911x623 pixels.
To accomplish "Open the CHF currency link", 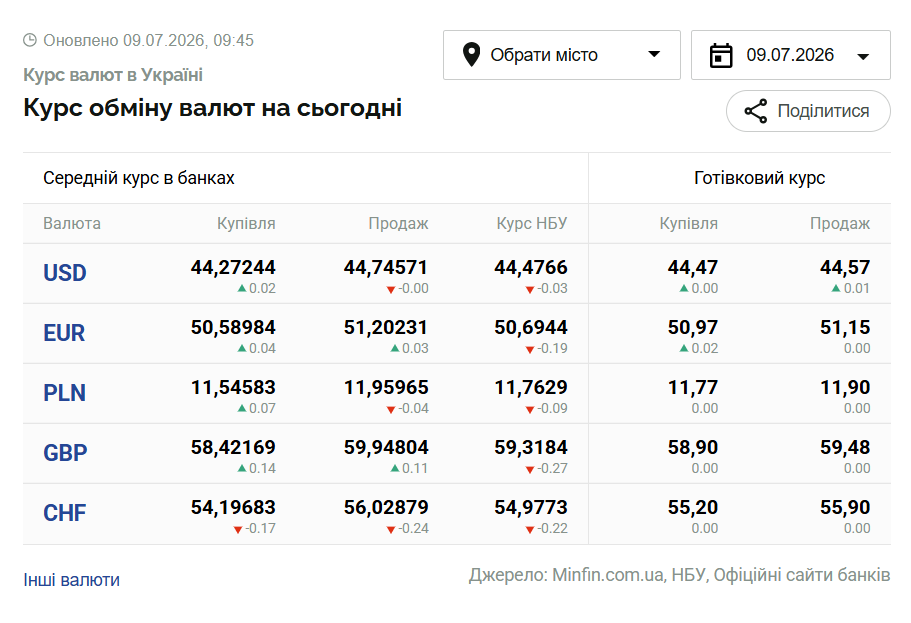I will click(x=64, y=513).
